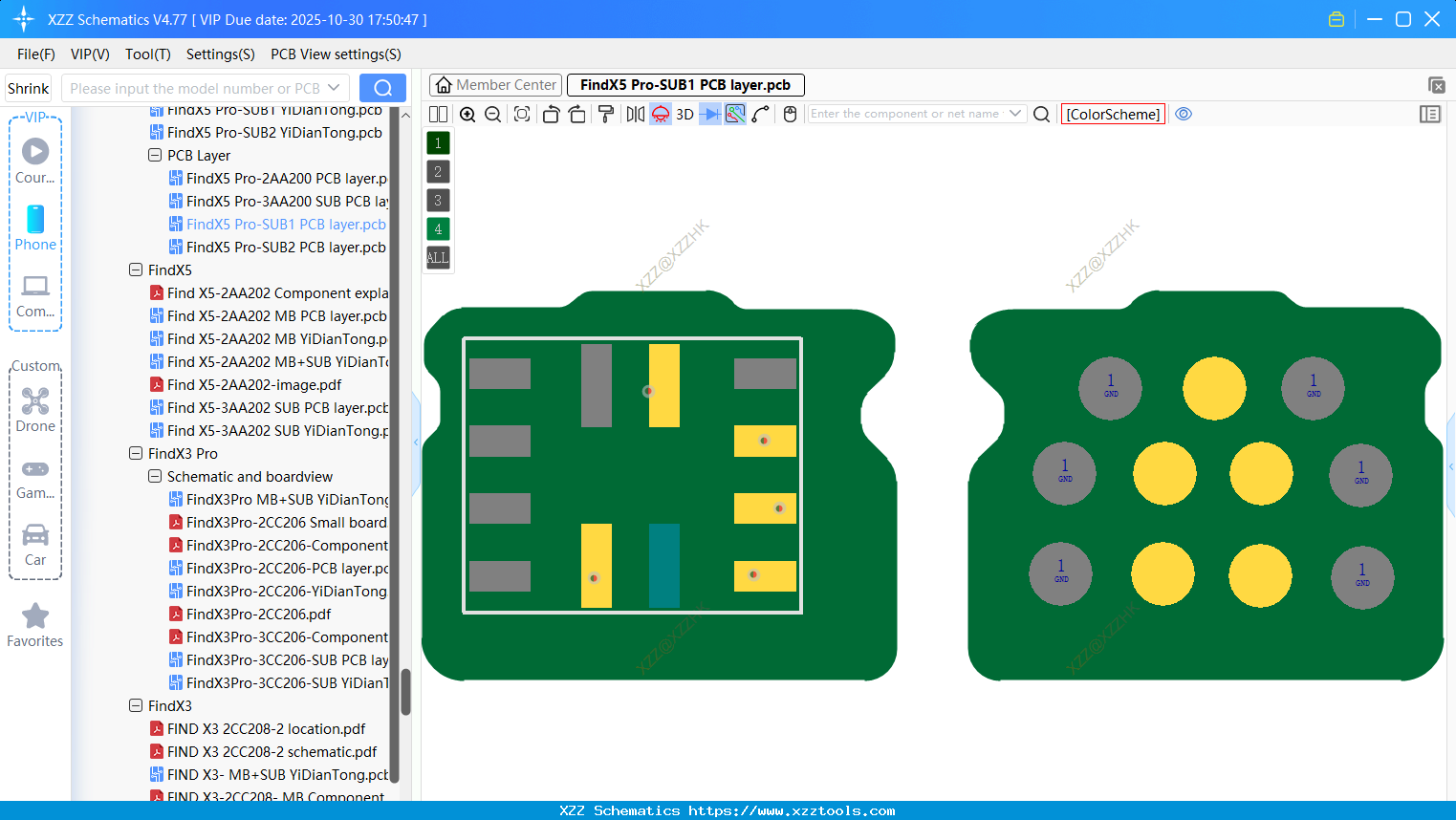Click the Shrink button
This screenshot has height=820, width=1456.
[29, 88]
